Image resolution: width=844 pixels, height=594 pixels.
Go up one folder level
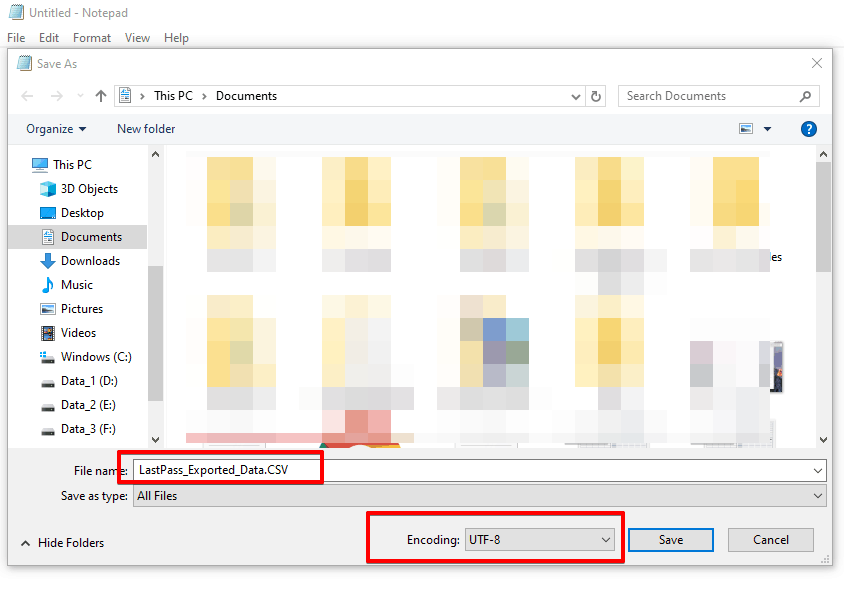pyautogui.click(x=101, y=96)
